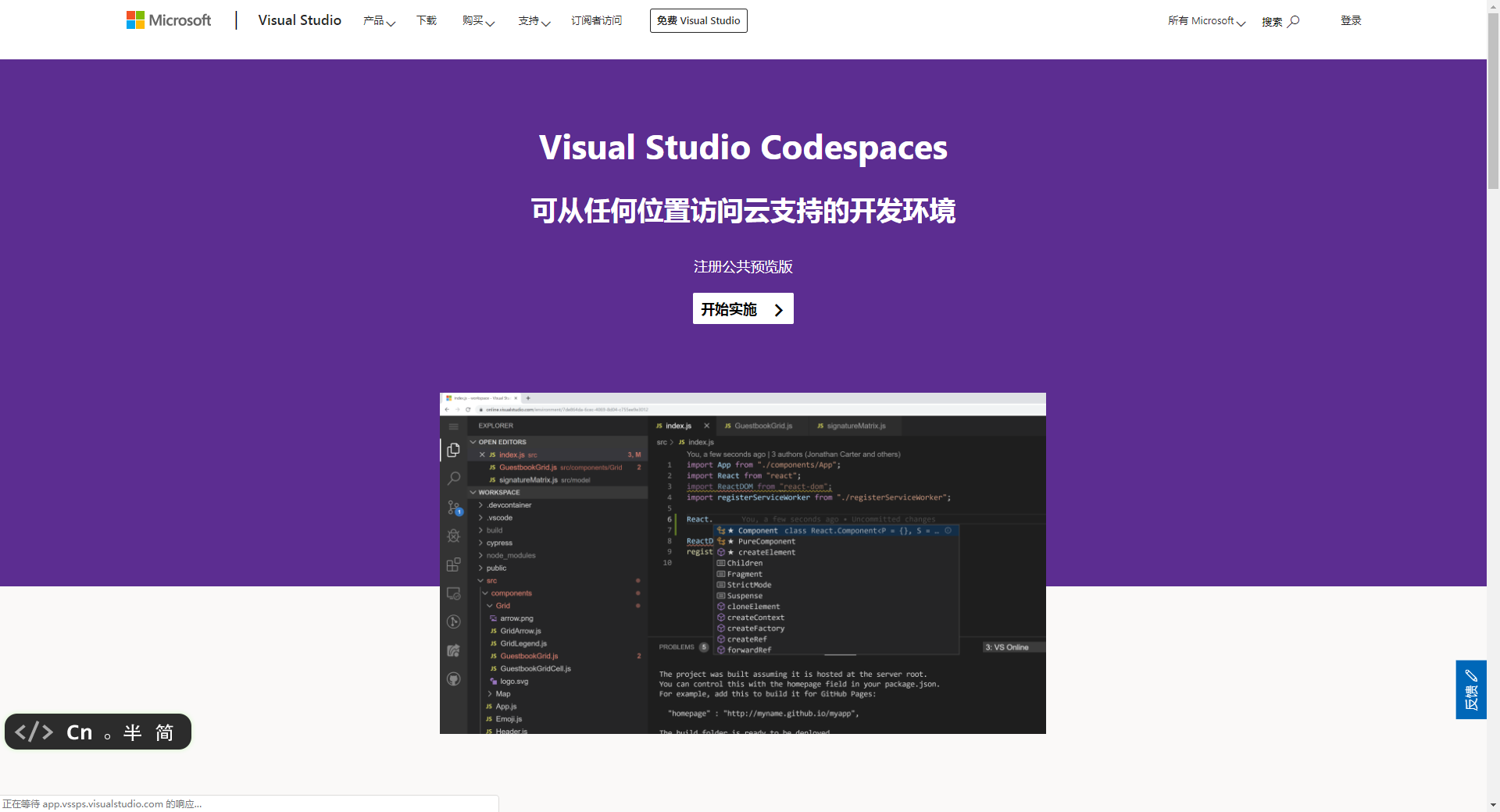The image size is (1500, 812).
Task: Expand the 产品 menu
Action: (x=379, y=21)
